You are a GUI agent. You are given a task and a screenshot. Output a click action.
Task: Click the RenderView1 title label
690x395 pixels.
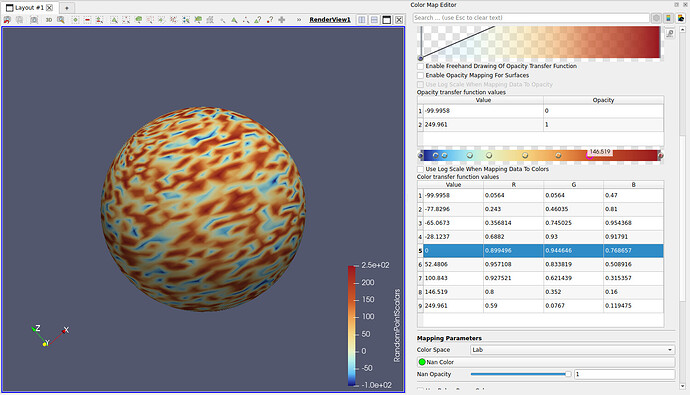click(330, 20)
